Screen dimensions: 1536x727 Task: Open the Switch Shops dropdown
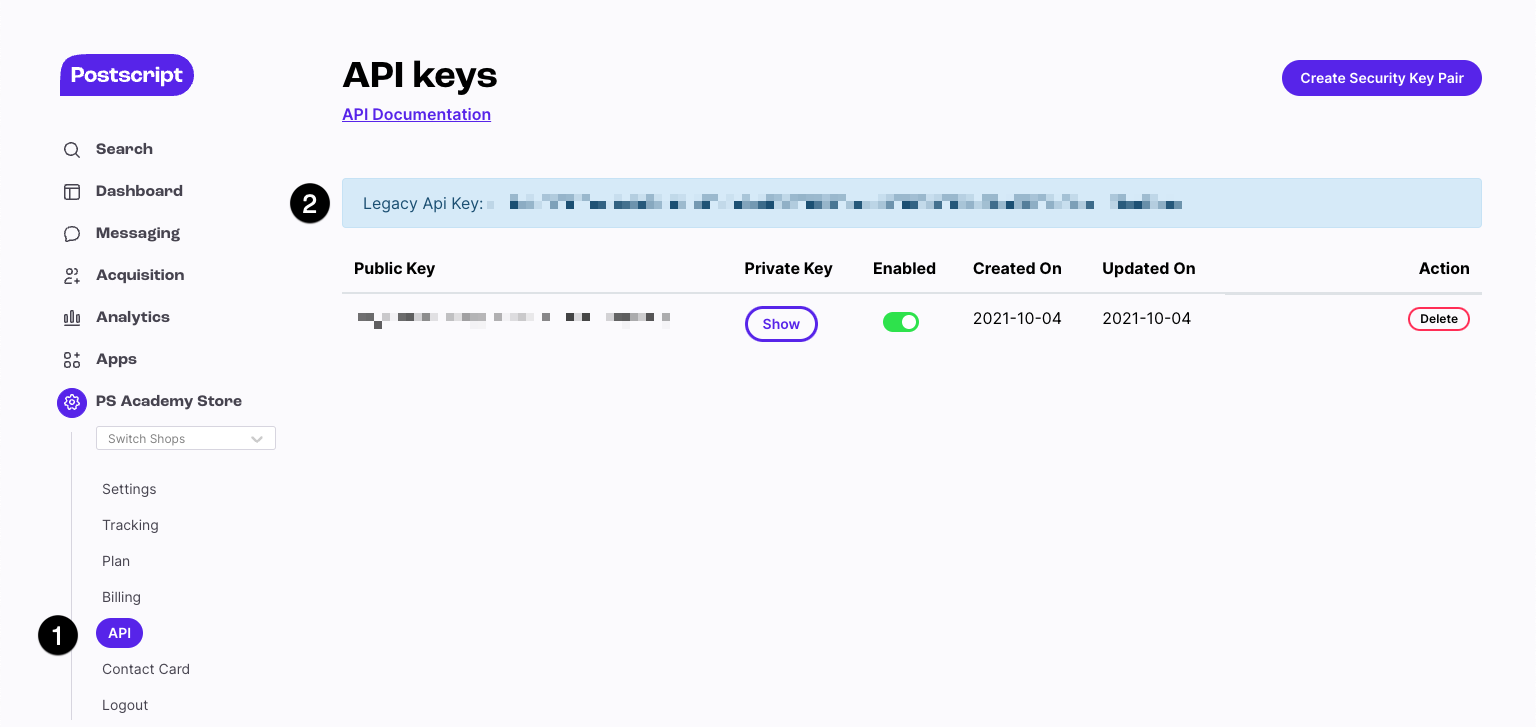(x=186, y=439)
